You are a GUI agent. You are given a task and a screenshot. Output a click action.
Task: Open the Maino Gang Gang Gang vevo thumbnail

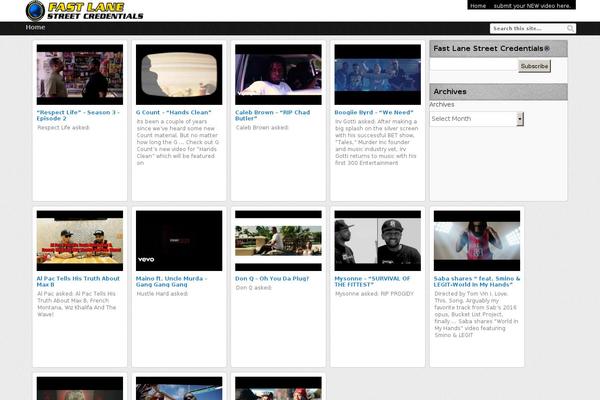(179, 240)
